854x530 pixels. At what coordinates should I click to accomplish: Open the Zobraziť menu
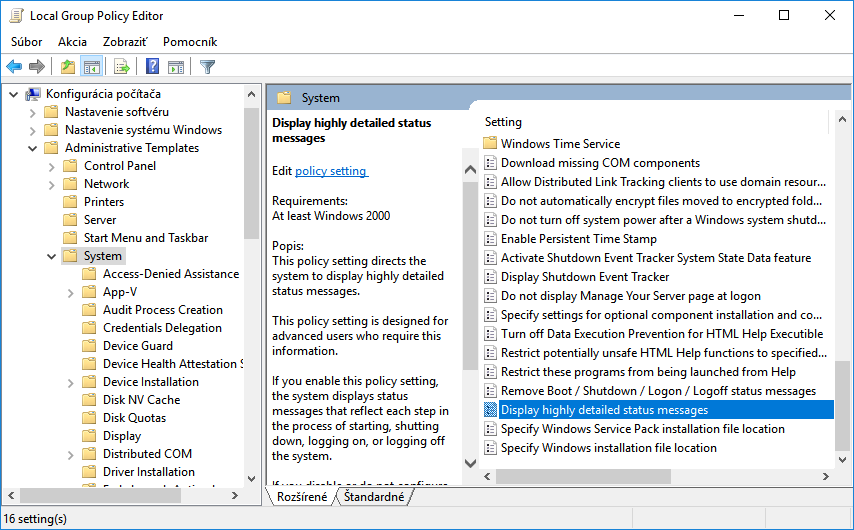pos(125,42)
